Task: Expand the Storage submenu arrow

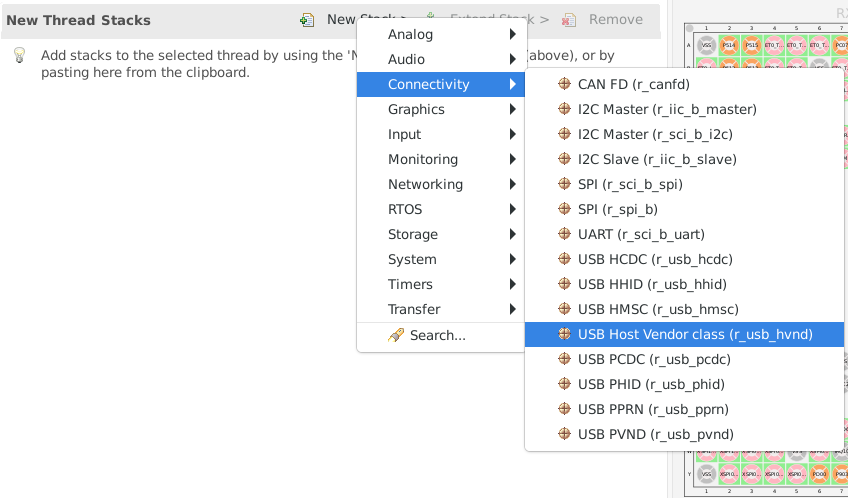Action: point(513,234)
